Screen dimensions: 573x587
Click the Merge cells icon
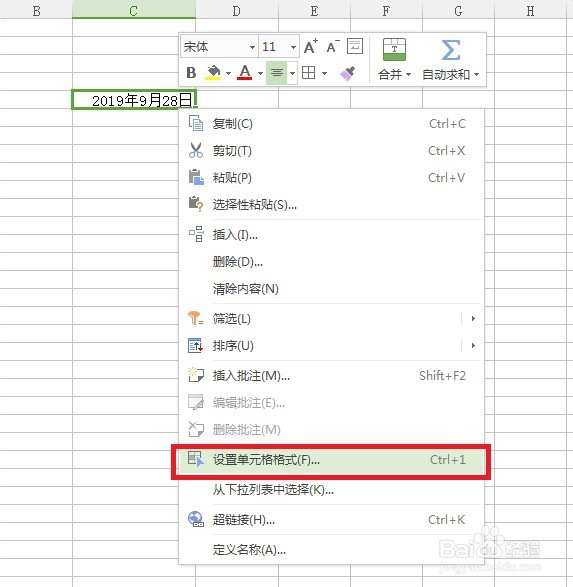click(x=394, y=49)
